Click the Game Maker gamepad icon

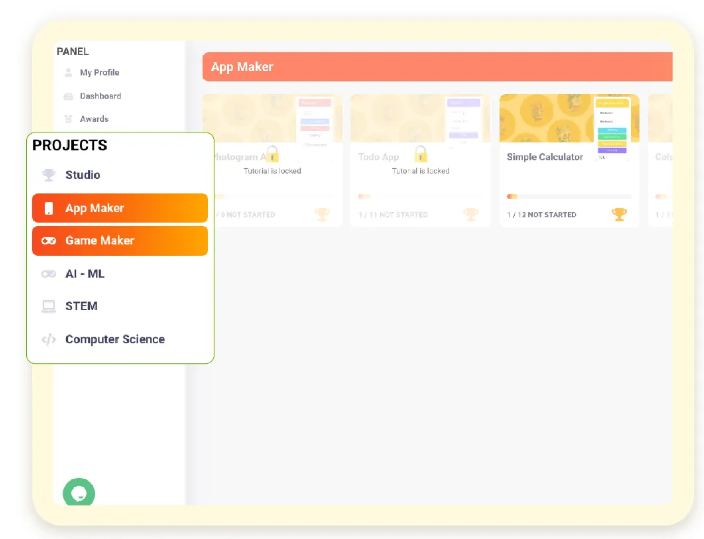tap(49, 241)
